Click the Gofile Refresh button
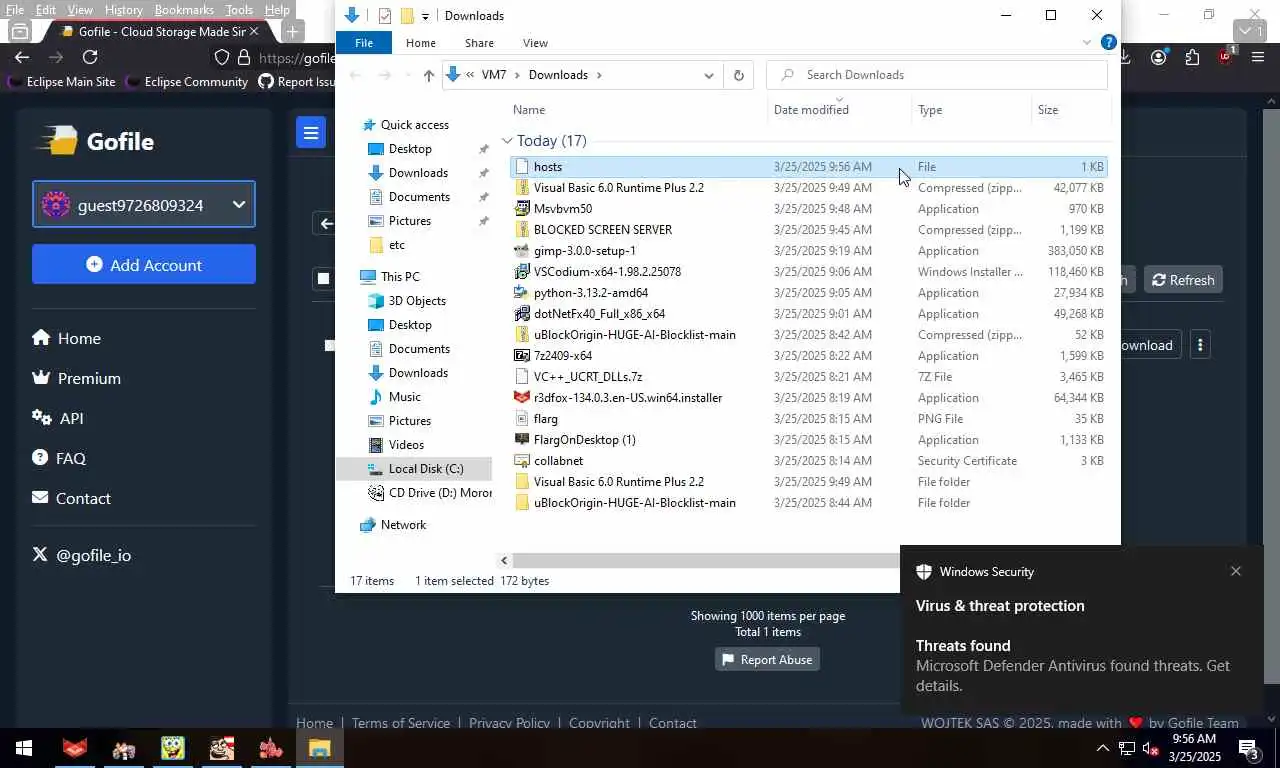The image size is (1280, 768). coord(1184,280)
